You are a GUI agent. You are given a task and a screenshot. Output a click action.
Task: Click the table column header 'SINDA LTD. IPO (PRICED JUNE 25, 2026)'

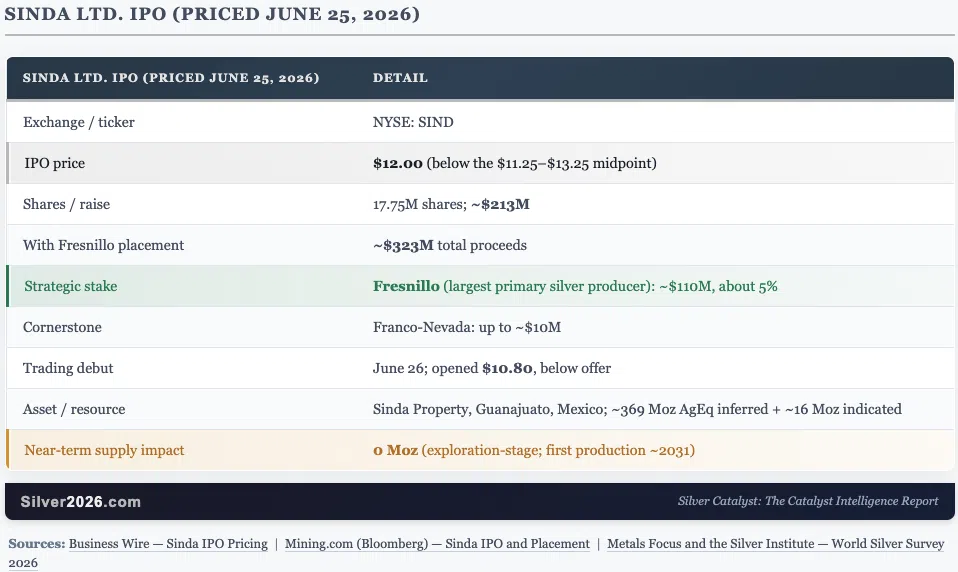coord(171,78)
